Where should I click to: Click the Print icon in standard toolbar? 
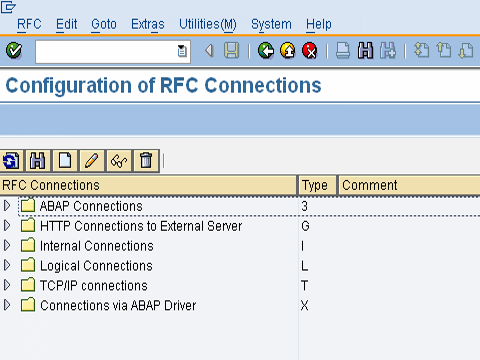pos(343,51)
